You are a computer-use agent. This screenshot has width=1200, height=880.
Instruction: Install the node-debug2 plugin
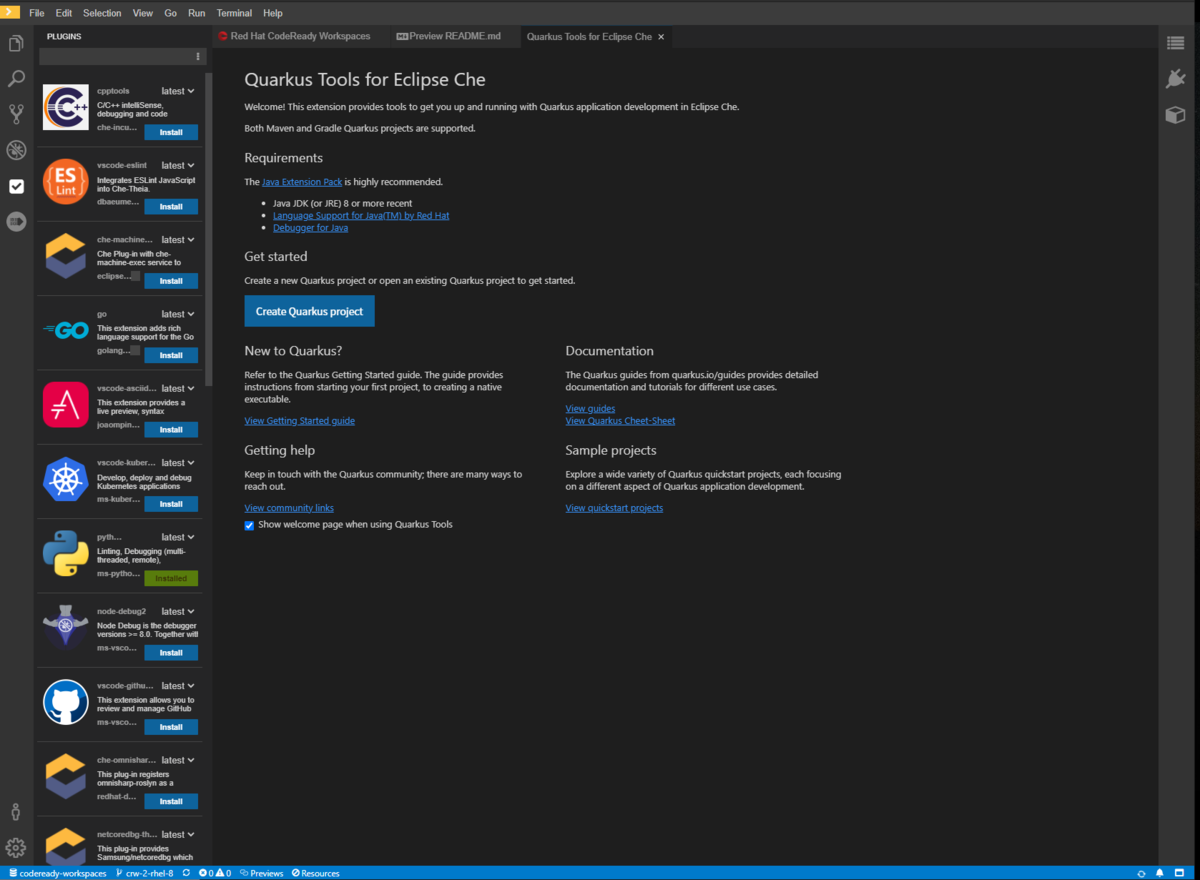(x=171, y=653)
